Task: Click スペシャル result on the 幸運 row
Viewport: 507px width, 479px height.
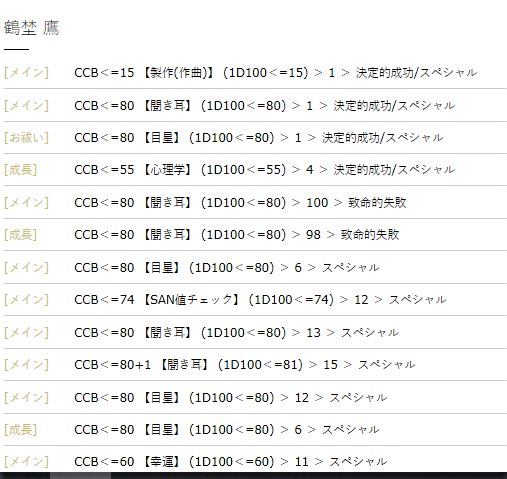Action: tap(358, 462)
